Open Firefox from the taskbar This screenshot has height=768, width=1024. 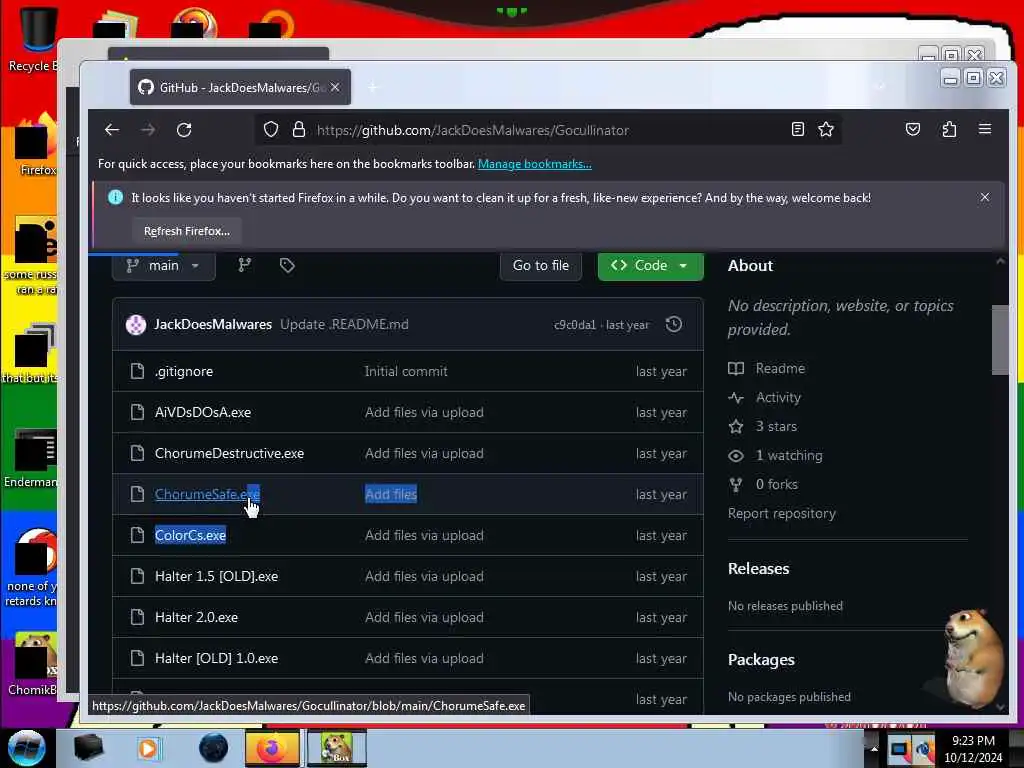click(272, 748)
